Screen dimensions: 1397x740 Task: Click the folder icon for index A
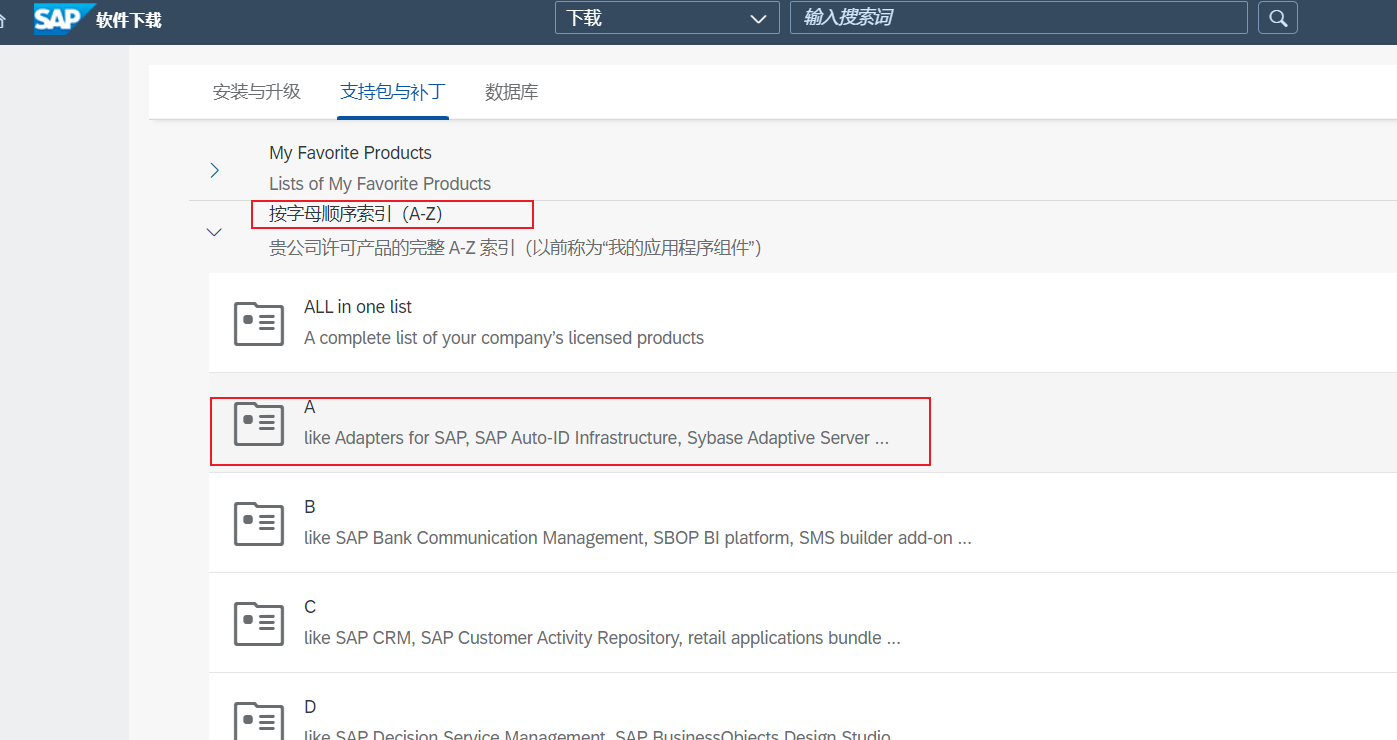click(x=259, y=423)
